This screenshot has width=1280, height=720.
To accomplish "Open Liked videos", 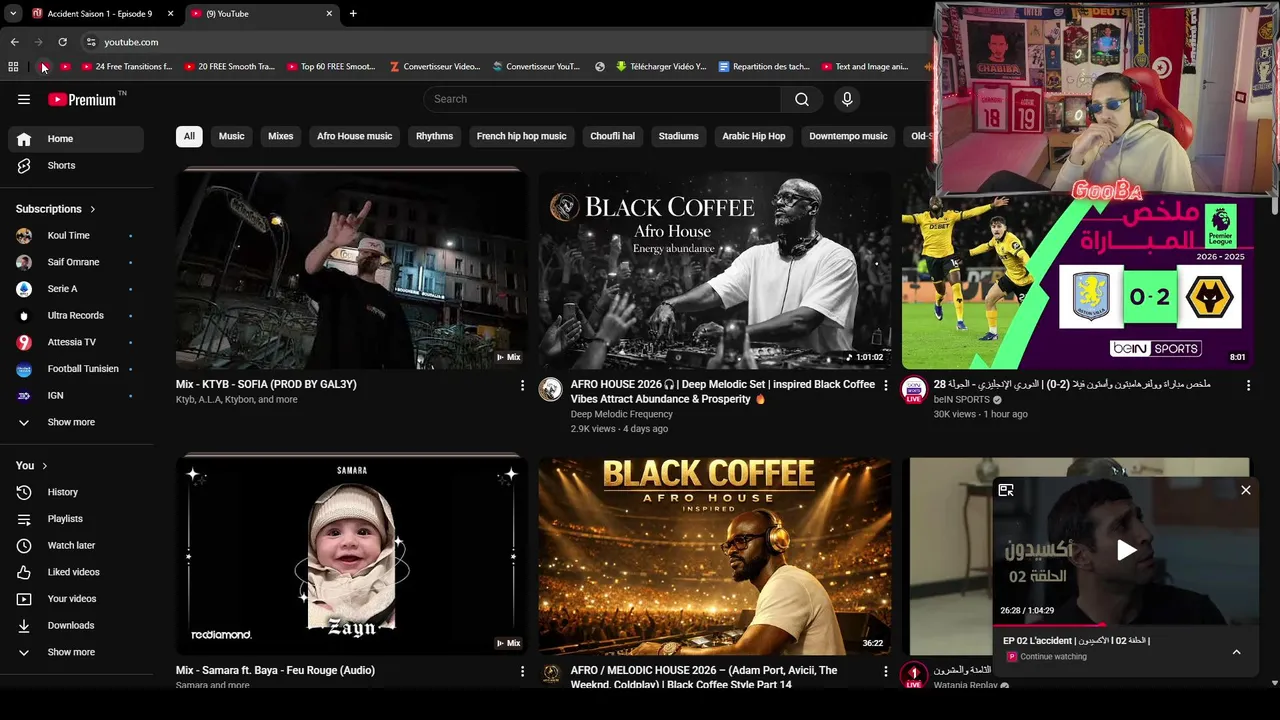I will coord(76,572).
